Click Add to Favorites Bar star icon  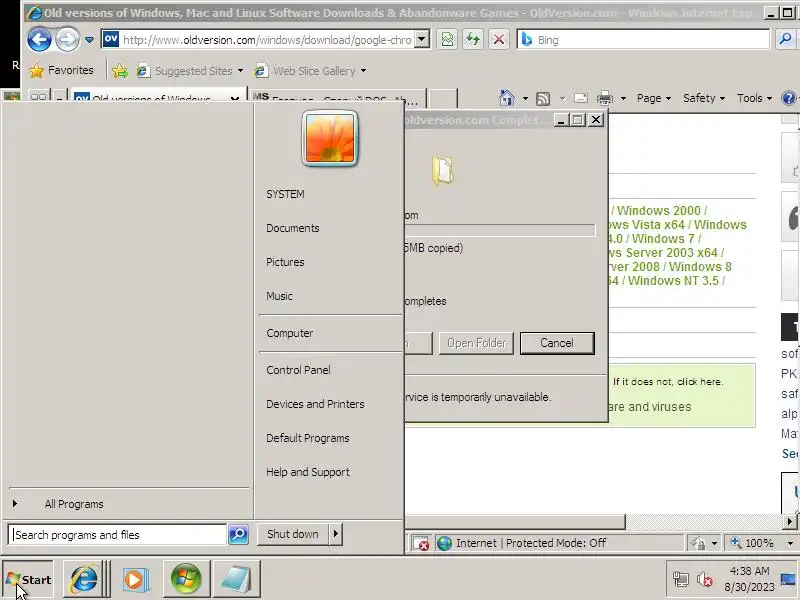(120, 71)
